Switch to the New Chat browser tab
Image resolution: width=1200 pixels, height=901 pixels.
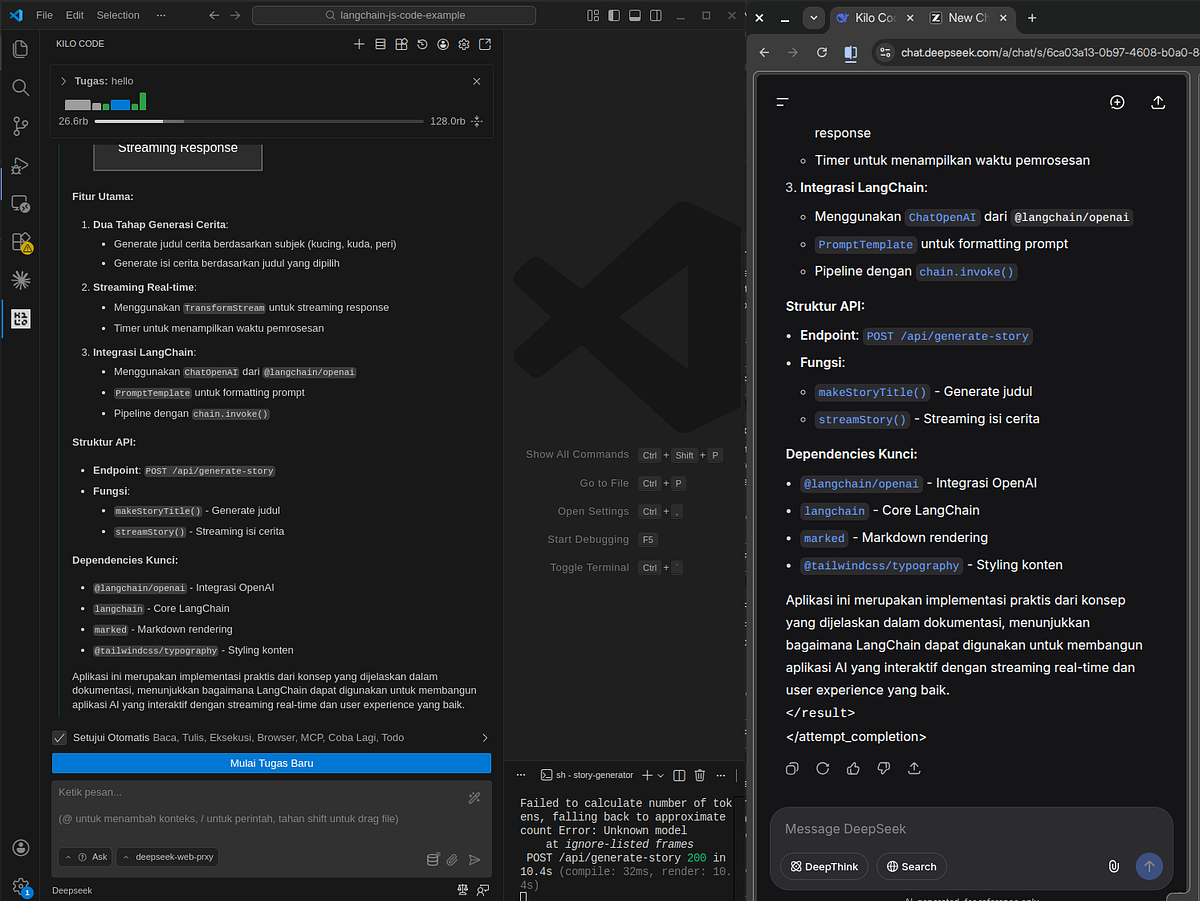click(x=966, y=18)
